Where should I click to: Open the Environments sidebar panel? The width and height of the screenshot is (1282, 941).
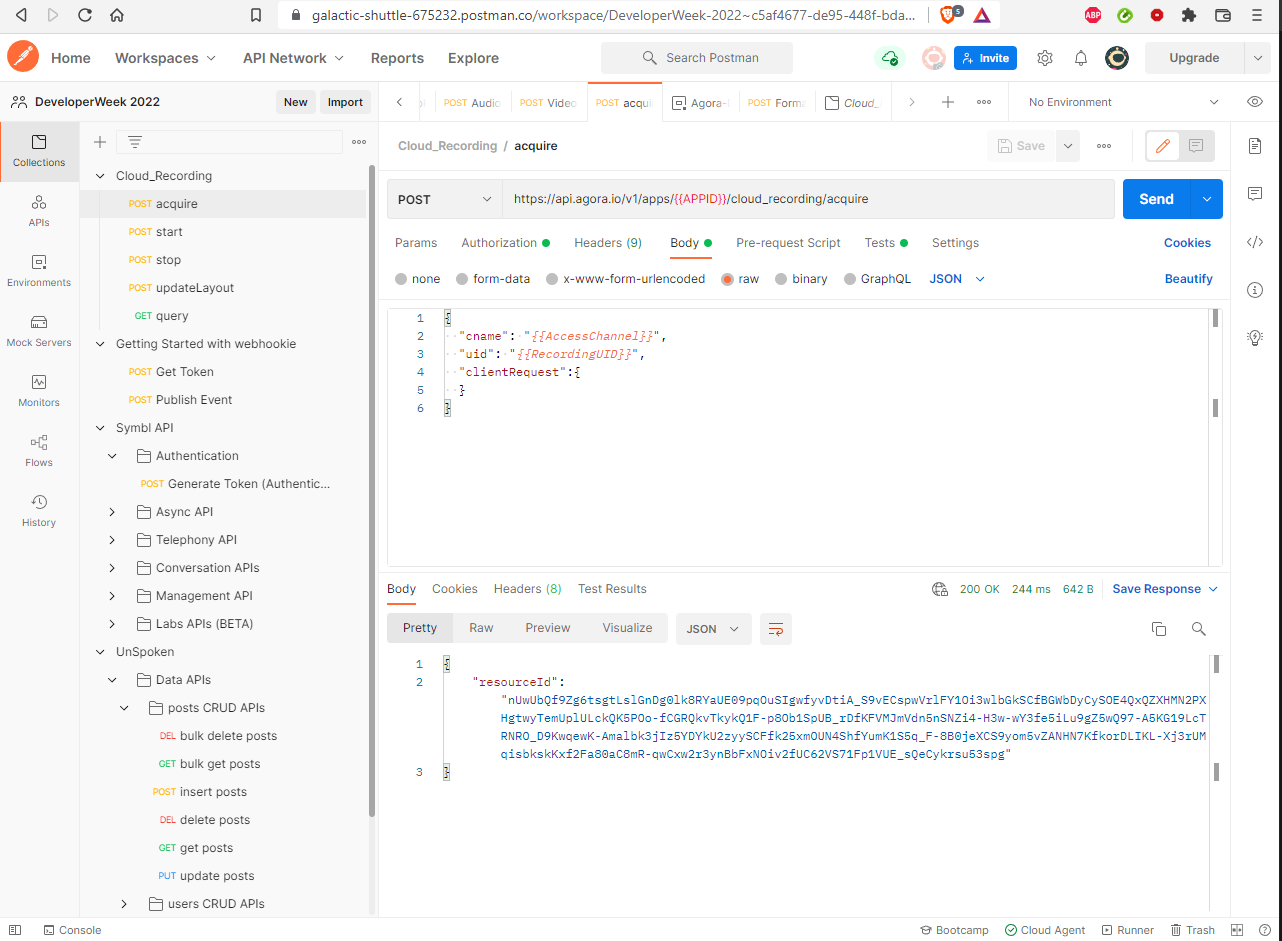39,270
